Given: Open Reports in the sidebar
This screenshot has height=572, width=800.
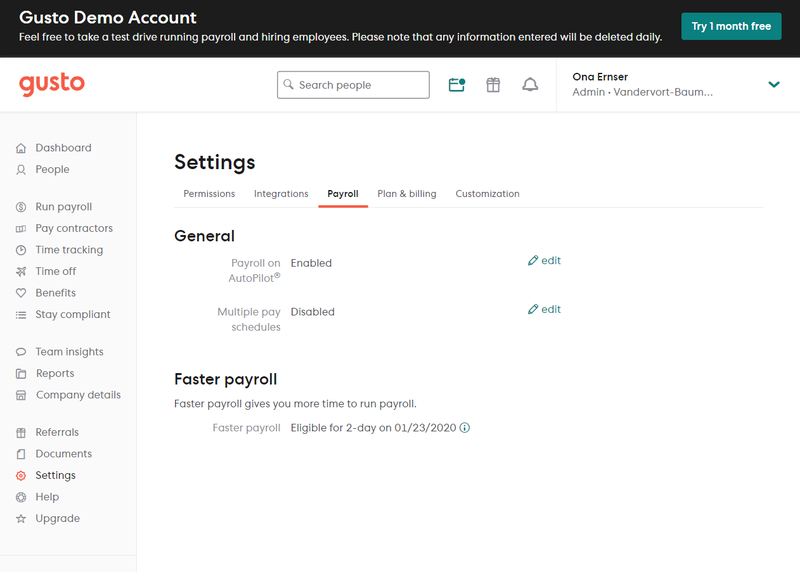Looking at the screenshot, I should pos(55,373).
